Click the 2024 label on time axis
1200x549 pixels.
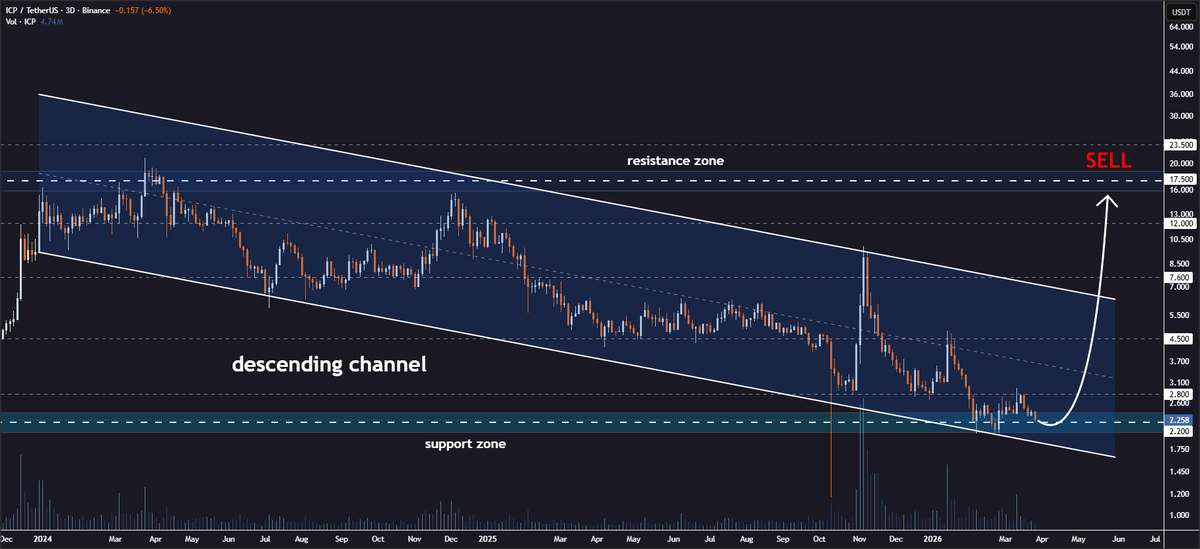[x=43, y=538]
